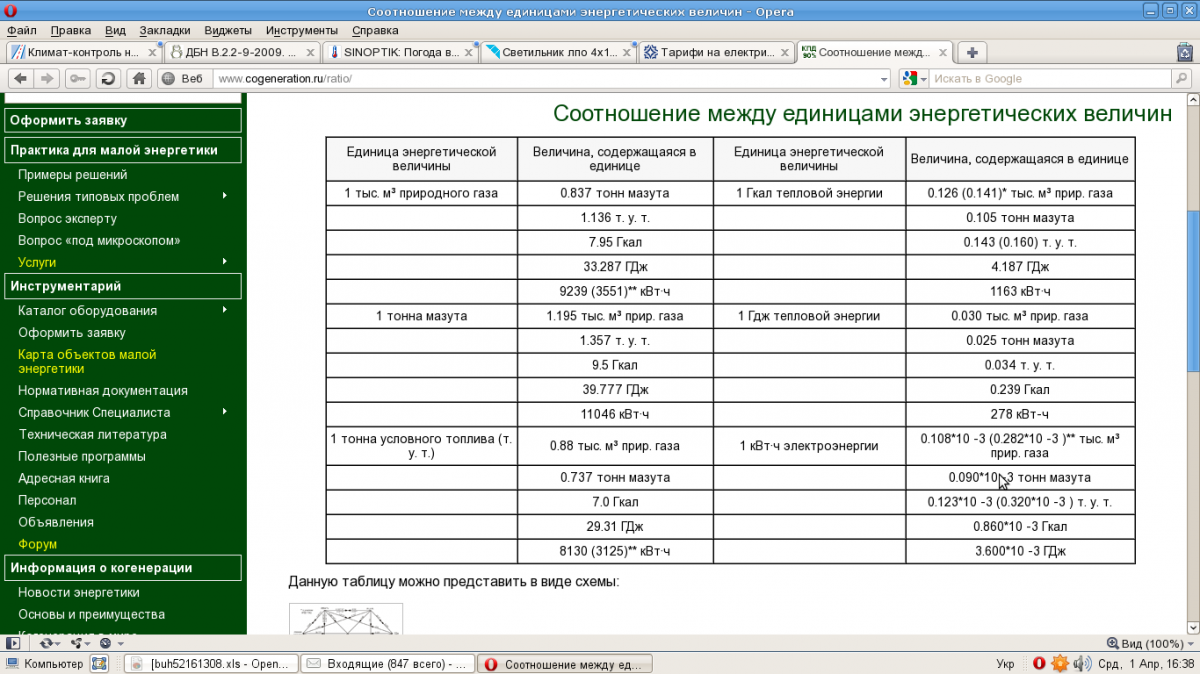The width and height of the screenshot is (1200, 674).
Task: Expand Справочник Специалиста submenu arrow
Action: (225, 412)
